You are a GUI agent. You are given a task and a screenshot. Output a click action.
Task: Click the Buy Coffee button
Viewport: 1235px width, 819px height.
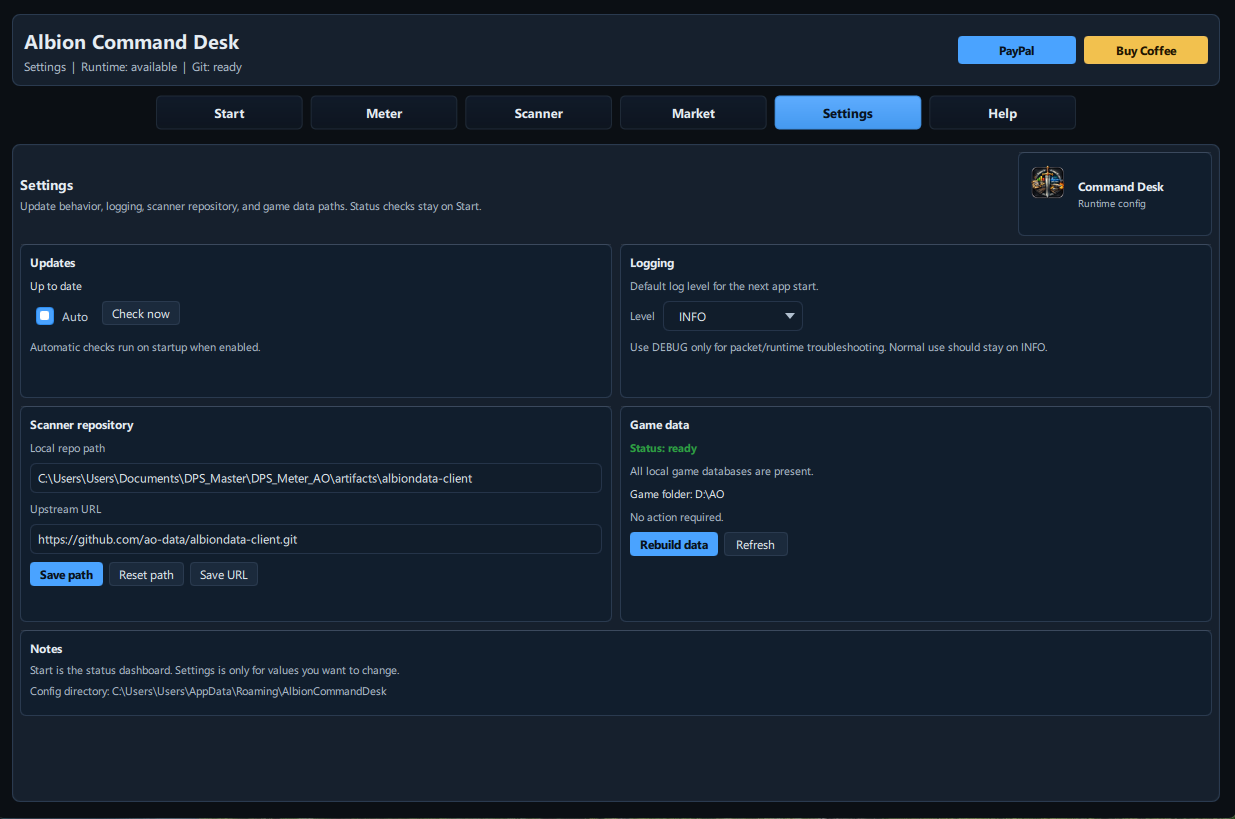point(1145,49)
